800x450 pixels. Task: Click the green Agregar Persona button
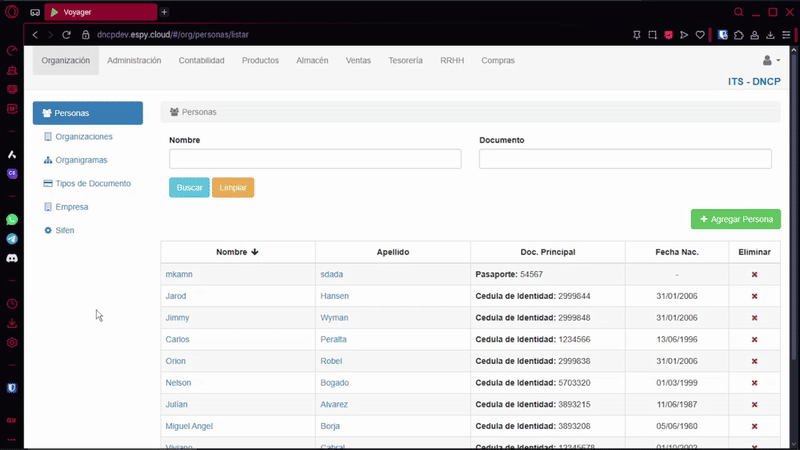click(735, 219)
